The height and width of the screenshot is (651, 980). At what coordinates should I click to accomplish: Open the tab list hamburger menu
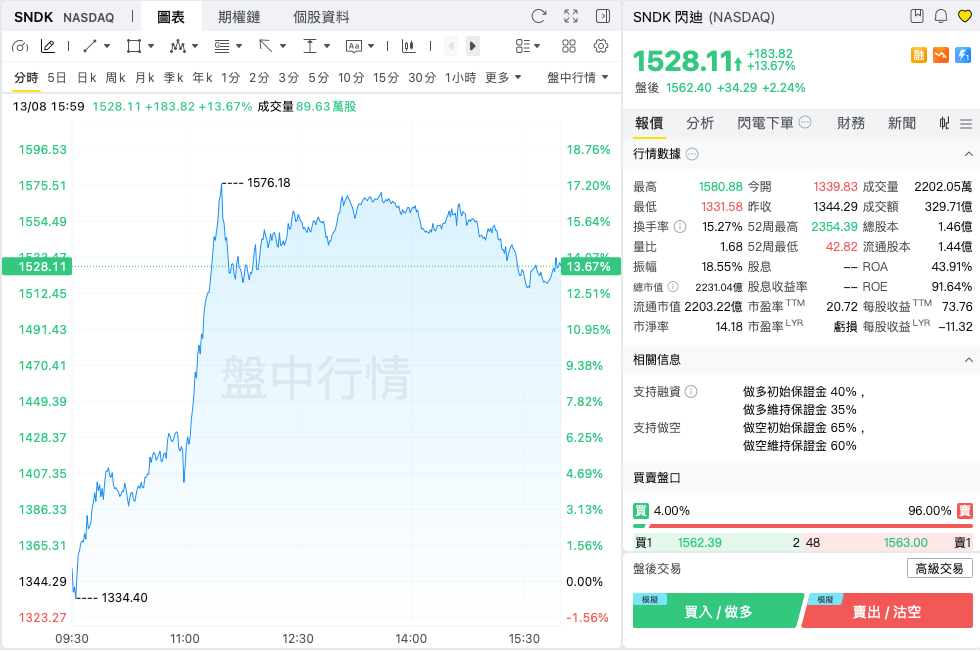[966, 124]
